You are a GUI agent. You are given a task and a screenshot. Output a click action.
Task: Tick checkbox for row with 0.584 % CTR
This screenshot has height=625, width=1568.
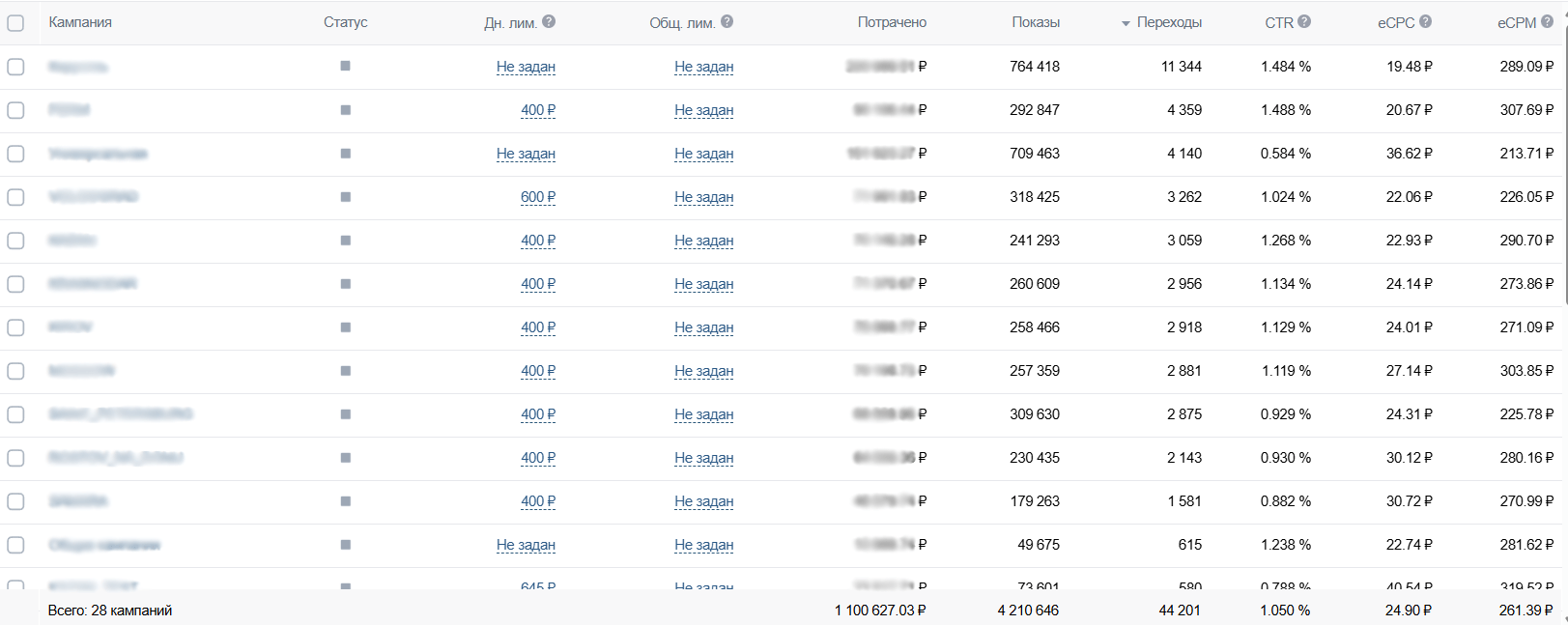point(15,154)
